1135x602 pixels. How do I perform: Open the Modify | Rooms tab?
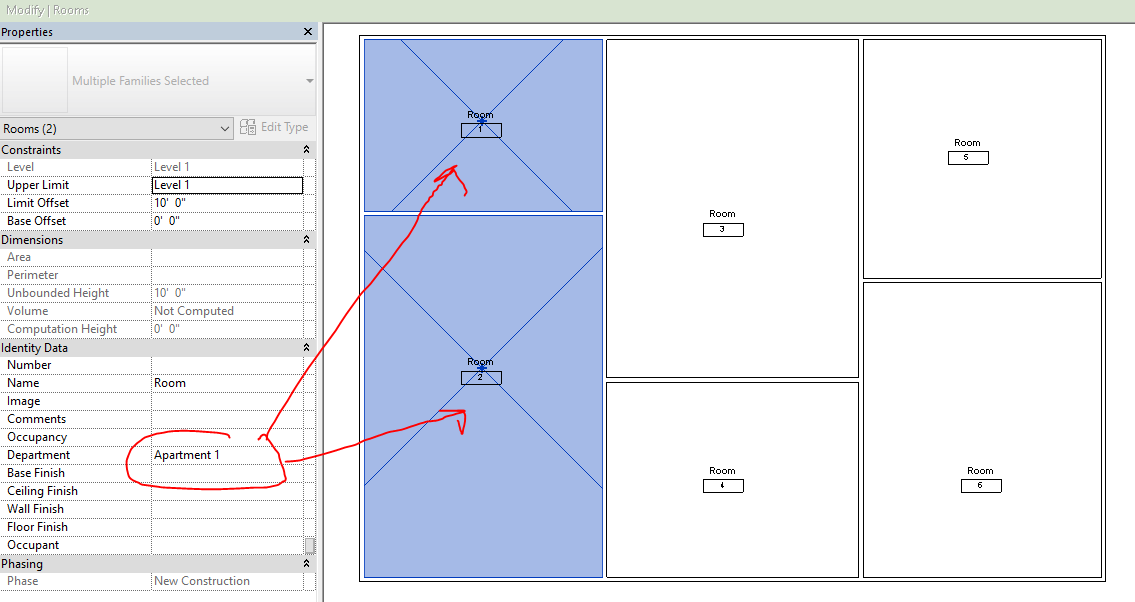(x=45, y=8)
